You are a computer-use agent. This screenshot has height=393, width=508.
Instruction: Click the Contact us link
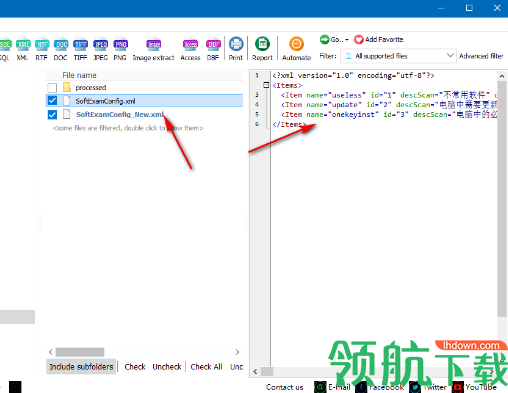coord(285,387)
